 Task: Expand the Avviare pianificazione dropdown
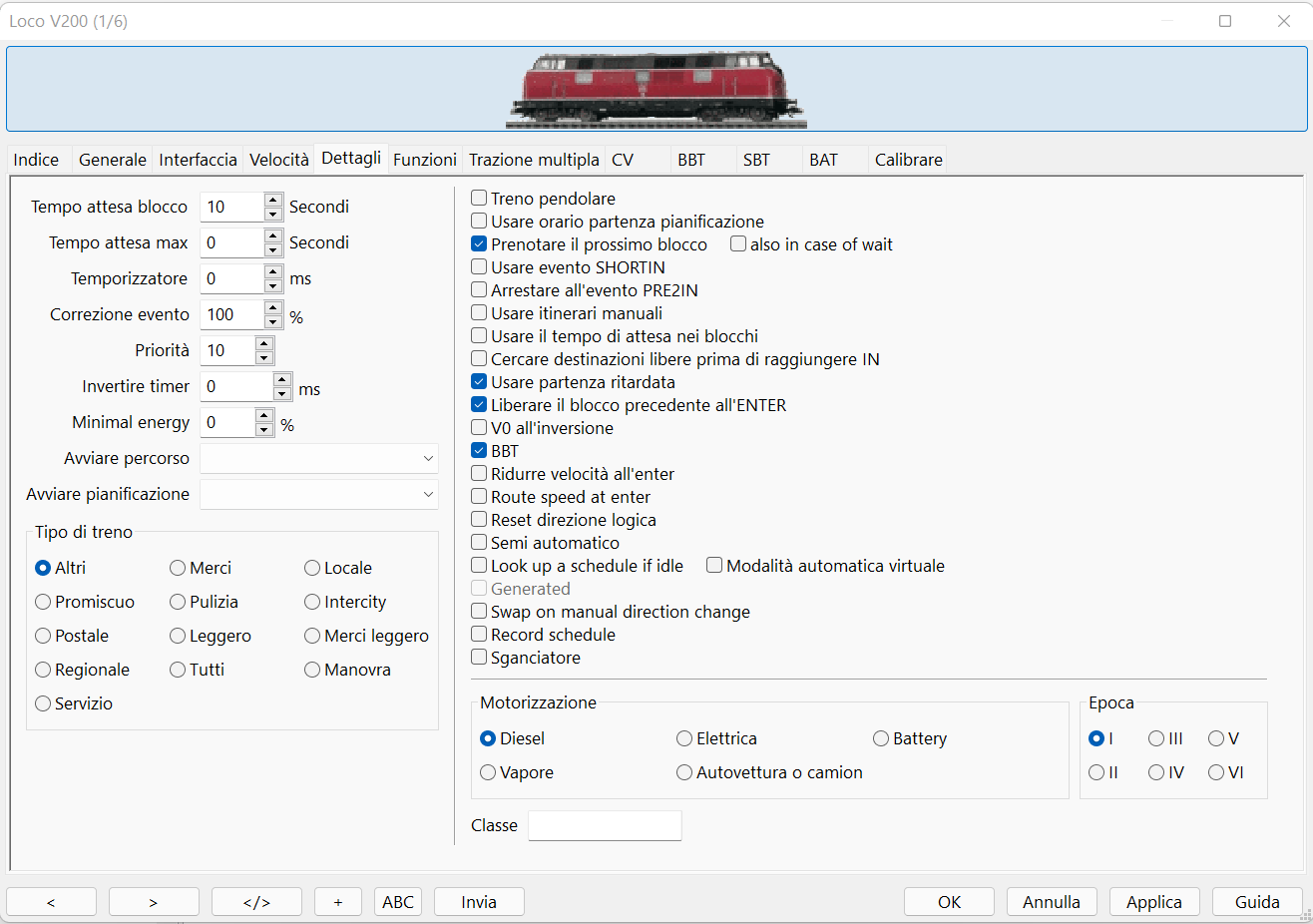[x=319, y=494]
